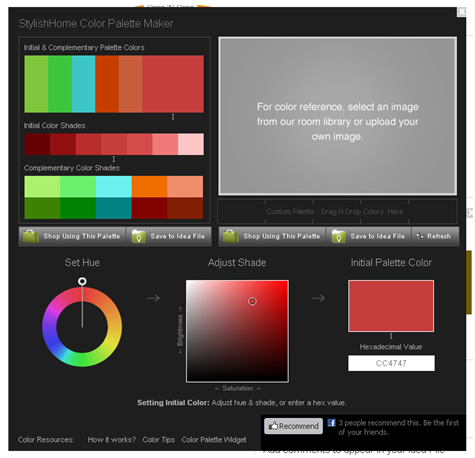Click the Initial Palette Color red preview box
This screenshot has width=475, height=458.
click(391, 306)
